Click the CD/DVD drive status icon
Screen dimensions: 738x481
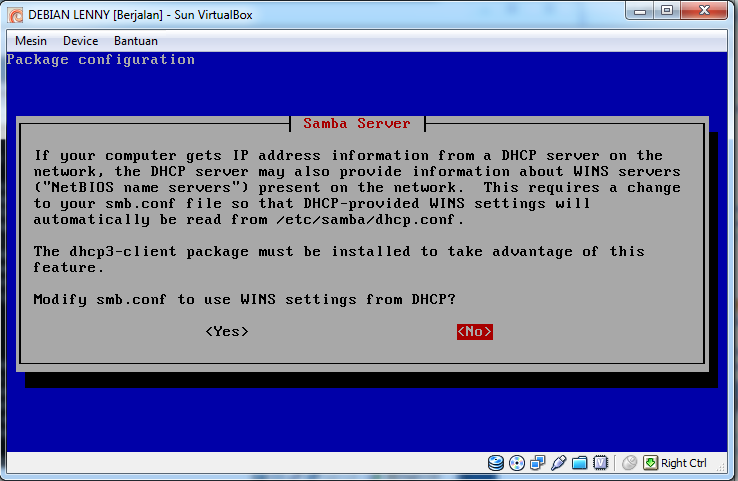(x=517, y=463)
